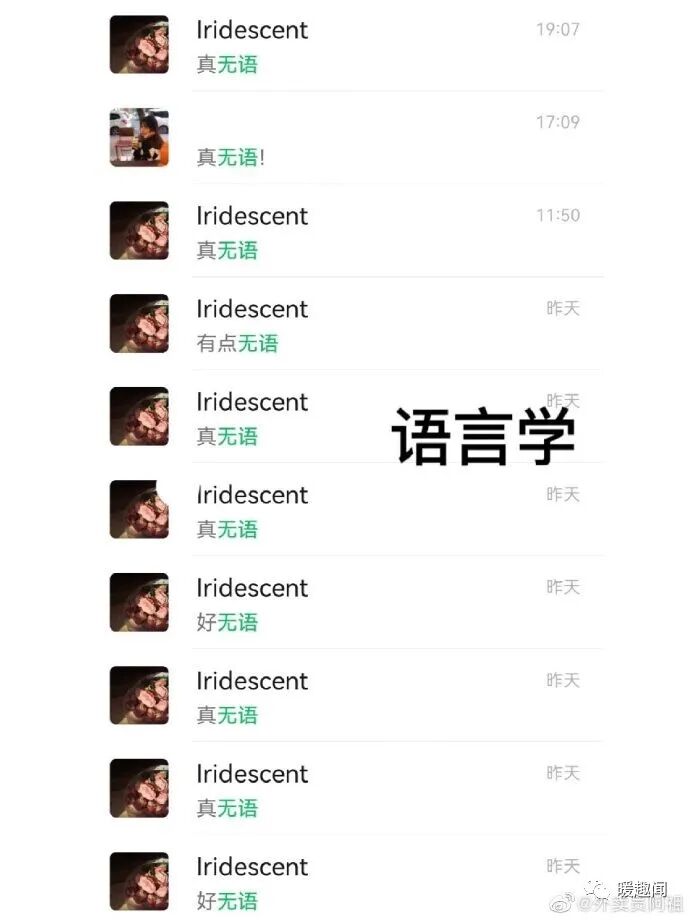Open the last chat showing 好无语
Viewport: 690px width, 920px height.
point(356,881)
